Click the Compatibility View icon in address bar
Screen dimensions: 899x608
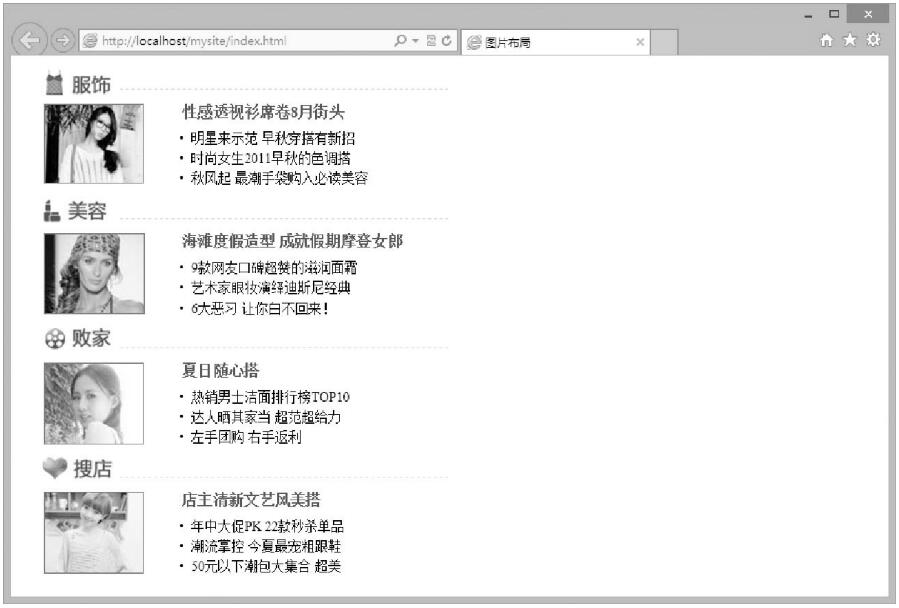pos(431,41)
